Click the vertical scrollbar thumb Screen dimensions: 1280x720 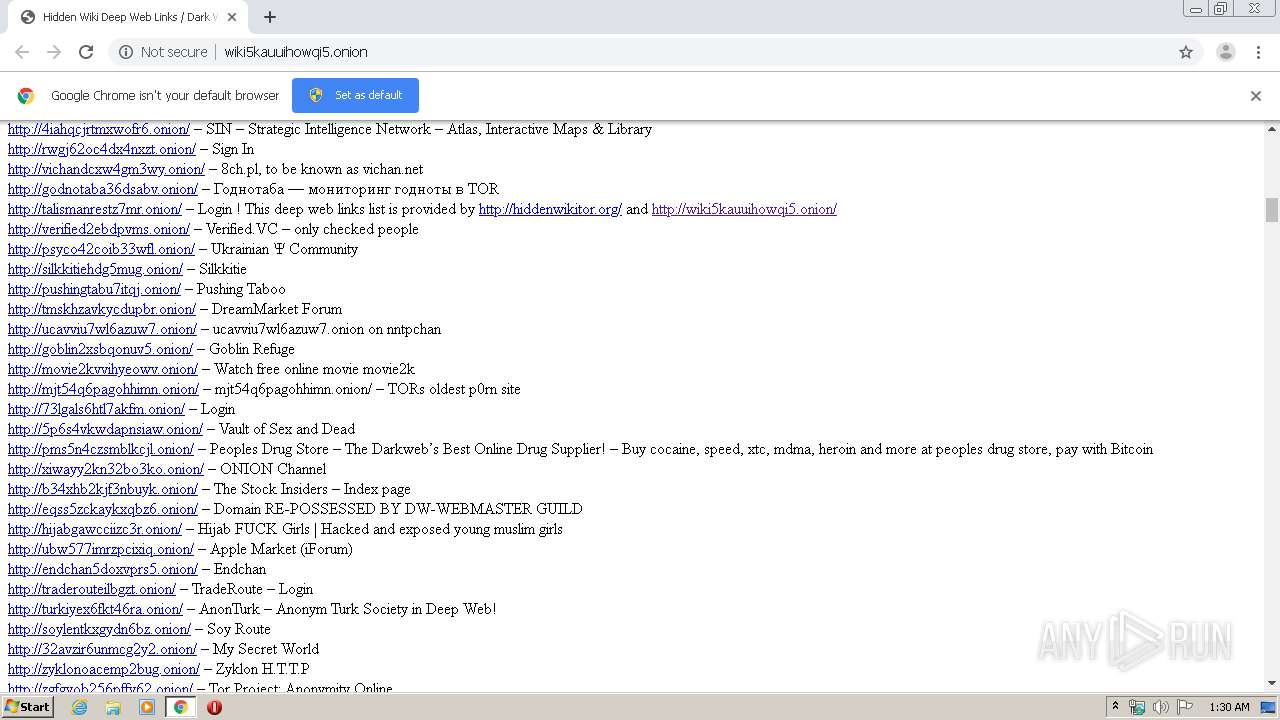(x=1272, y=210)
